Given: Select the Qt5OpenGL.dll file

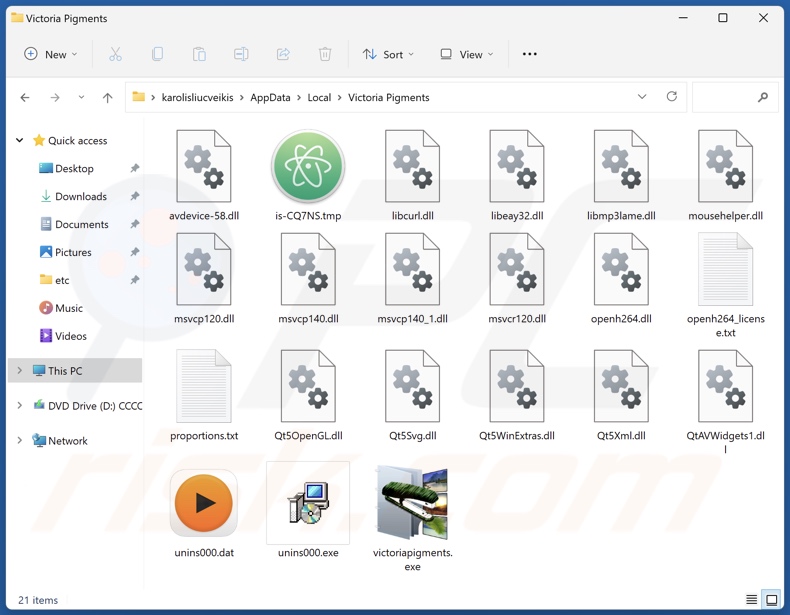Looking at the screenshot, I should tap(308, 396).
